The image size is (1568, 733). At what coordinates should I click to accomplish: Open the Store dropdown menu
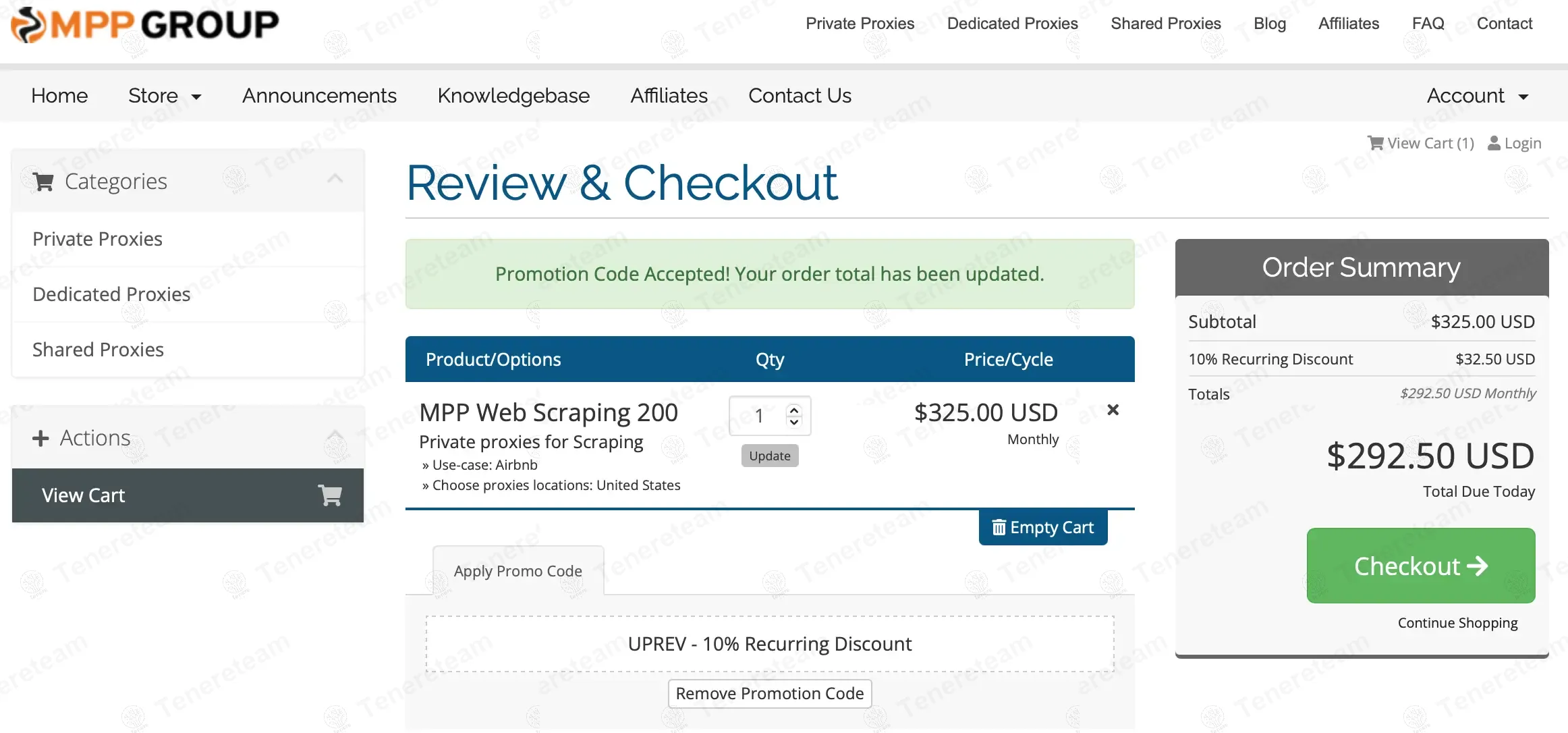tap(165, 96)
